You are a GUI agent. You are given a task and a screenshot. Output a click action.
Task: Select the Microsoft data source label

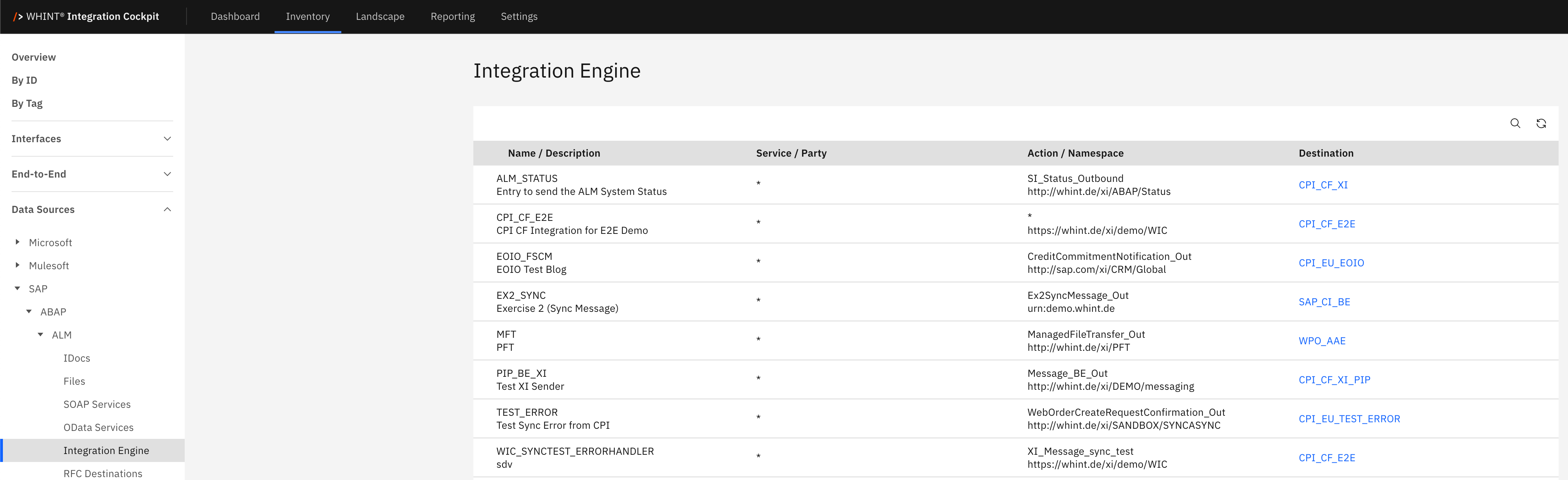[51, 243]
